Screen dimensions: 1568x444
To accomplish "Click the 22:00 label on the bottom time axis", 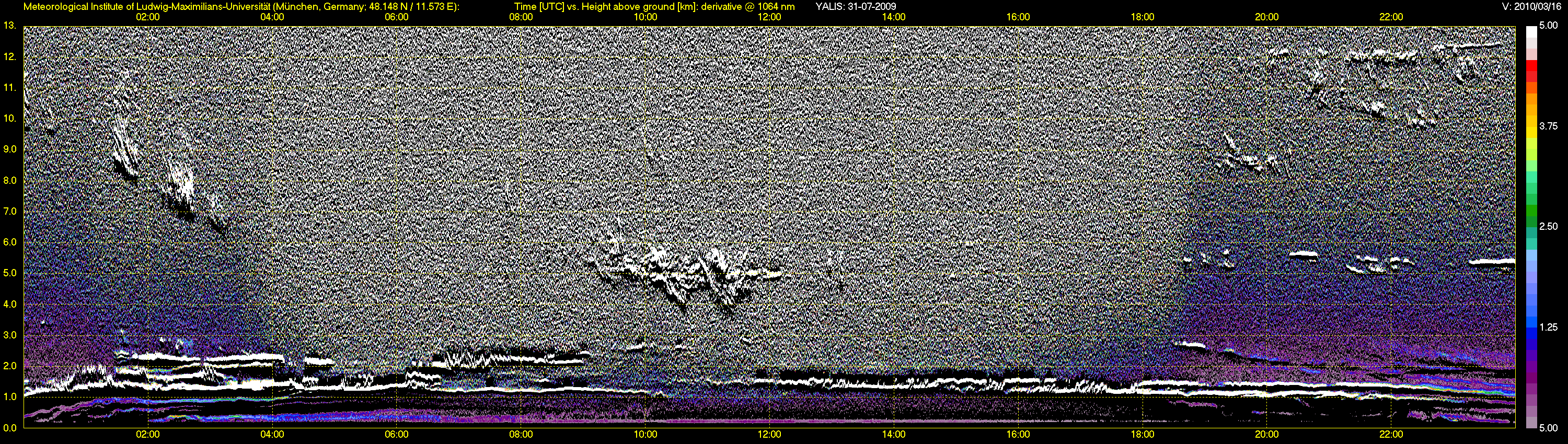I will click(x=1391, y=434).
